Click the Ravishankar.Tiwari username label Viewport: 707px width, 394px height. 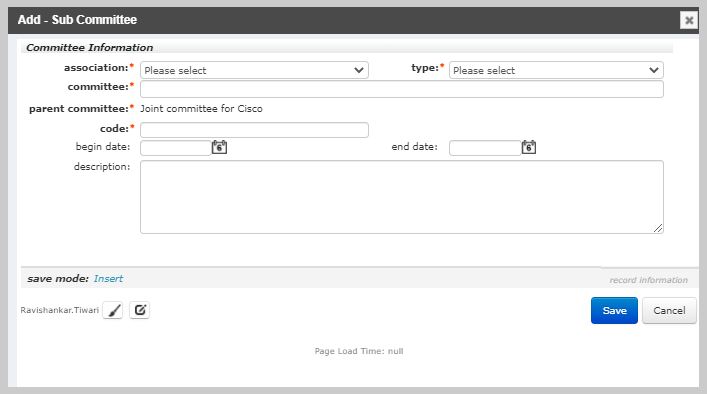[60, 310]
